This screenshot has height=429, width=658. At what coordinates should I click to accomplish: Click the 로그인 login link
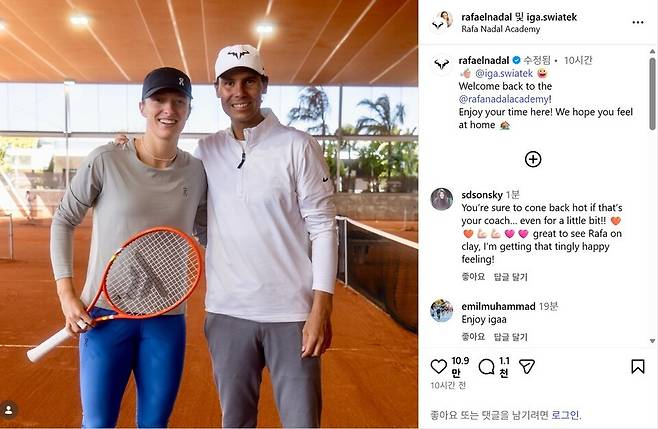pyautogui.click(x=565, y=415)
